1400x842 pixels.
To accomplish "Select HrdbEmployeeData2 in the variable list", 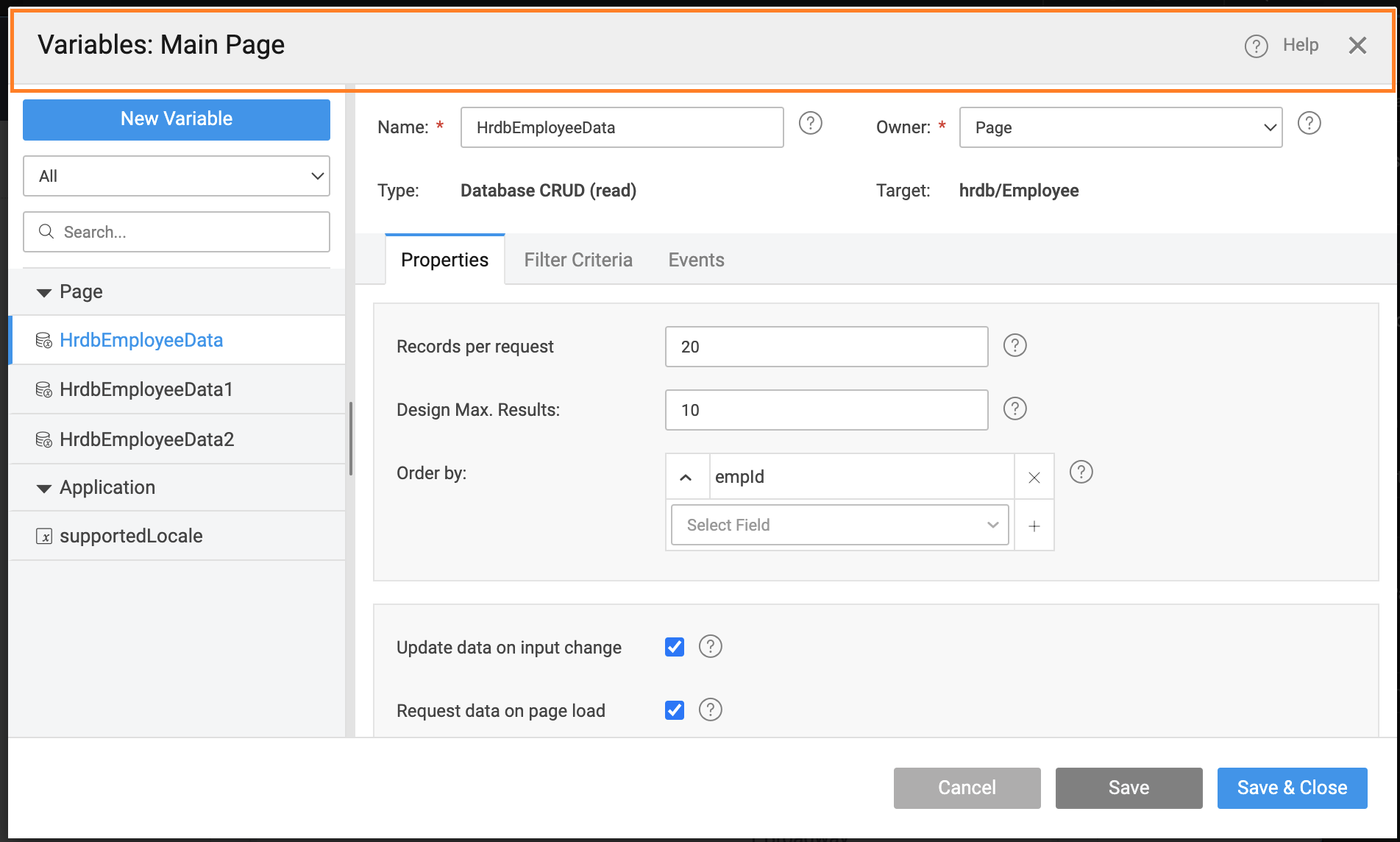I will 146,439.
